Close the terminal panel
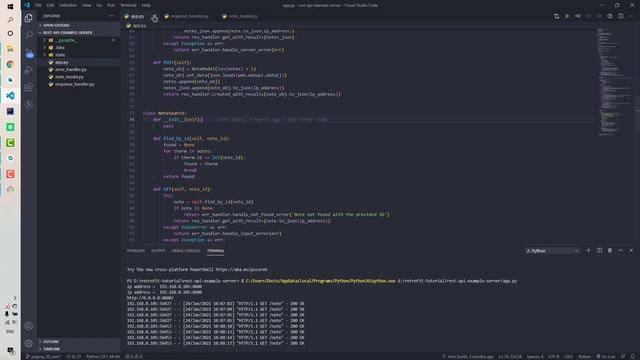640x360 pixels. coord(631,251)
